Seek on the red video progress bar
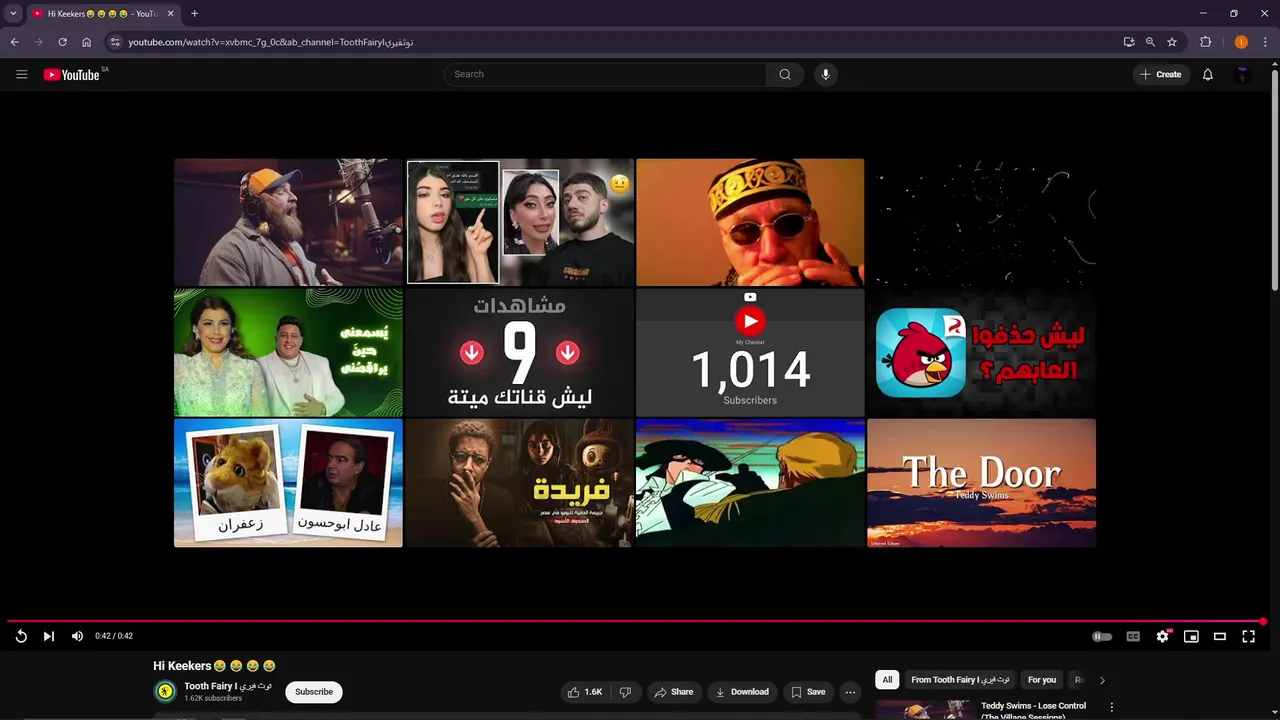Viewport: 1280px width, 720px height. pyautogui.click(x=636, y=621)
